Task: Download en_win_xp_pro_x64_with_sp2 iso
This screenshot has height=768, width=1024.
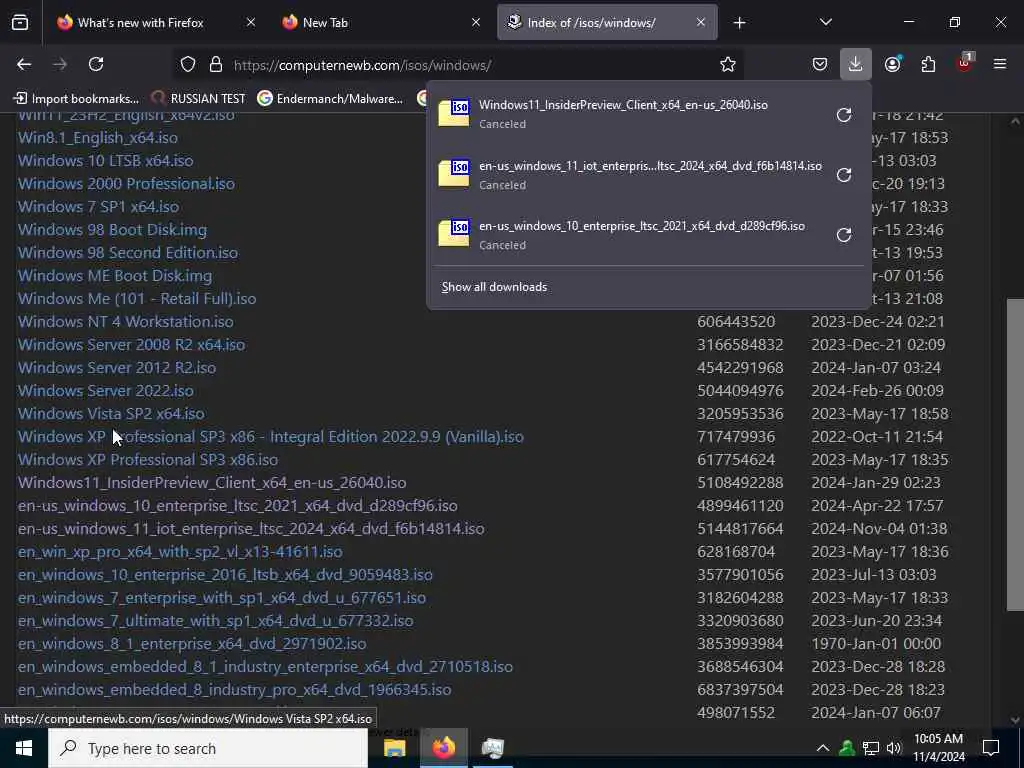Action: [x=180, y=552]
